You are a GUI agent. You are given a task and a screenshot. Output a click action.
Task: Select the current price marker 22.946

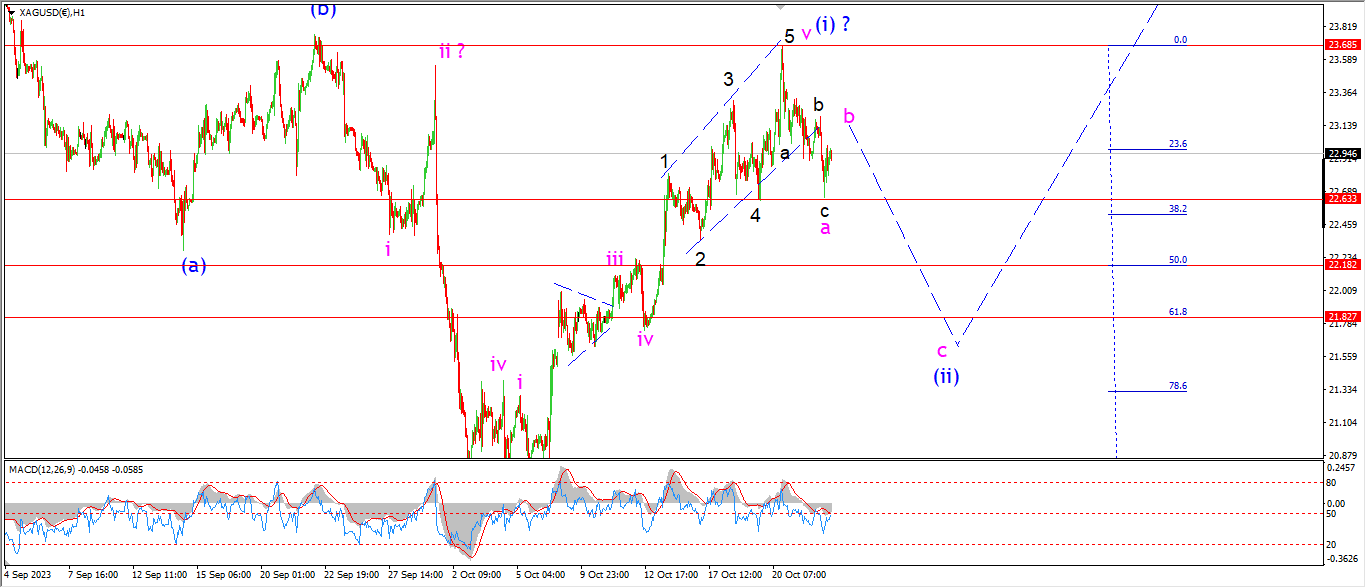click(x=1340, y=154)
